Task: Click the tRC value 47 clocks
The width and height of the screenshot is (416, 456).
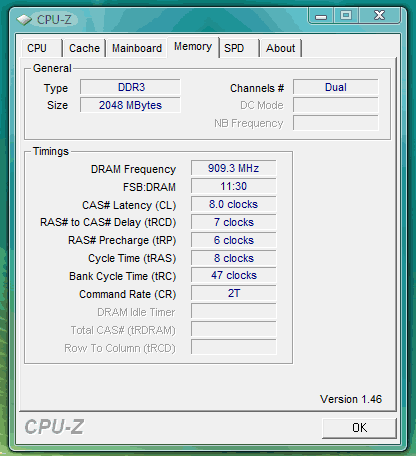Action: [234, 275]
